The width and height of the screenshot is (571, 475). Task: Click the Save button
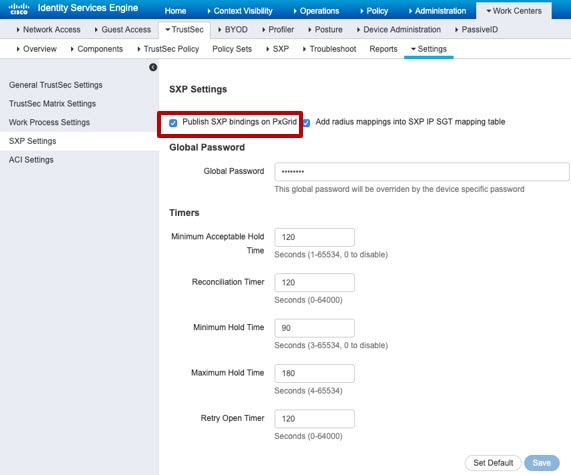541,463
